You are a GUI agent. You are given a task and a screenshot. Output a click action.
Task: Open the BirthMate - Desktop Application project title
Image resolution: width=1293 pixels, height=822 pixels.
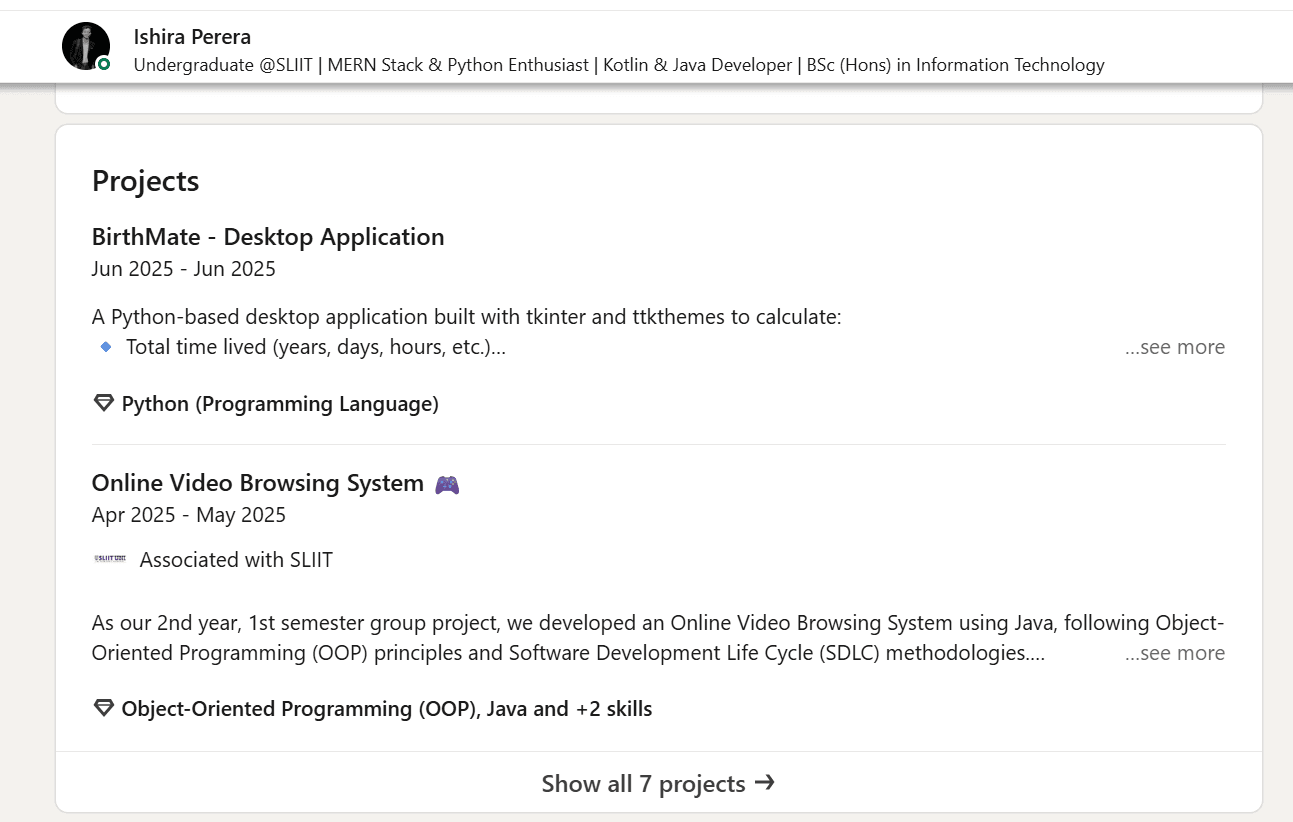pos(268,237)
